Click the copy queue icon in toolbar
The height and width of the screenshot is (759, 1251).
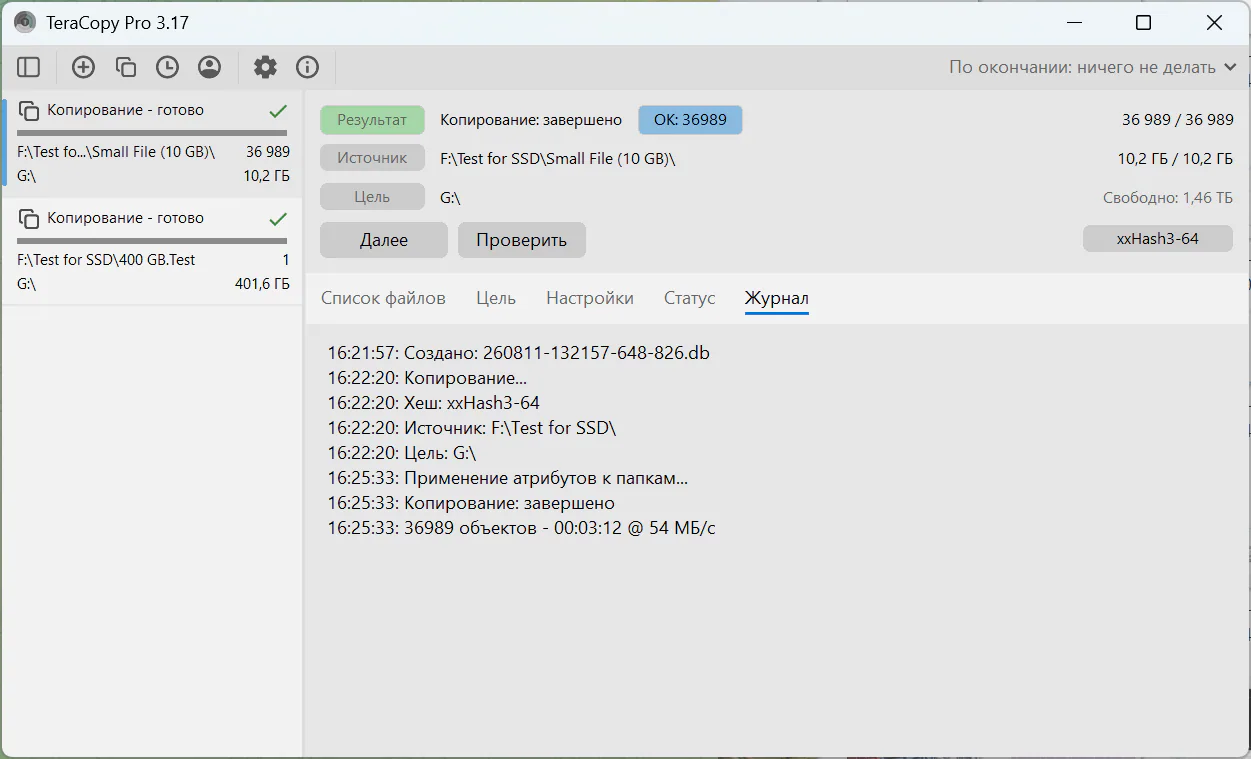[x=125, y=67]
